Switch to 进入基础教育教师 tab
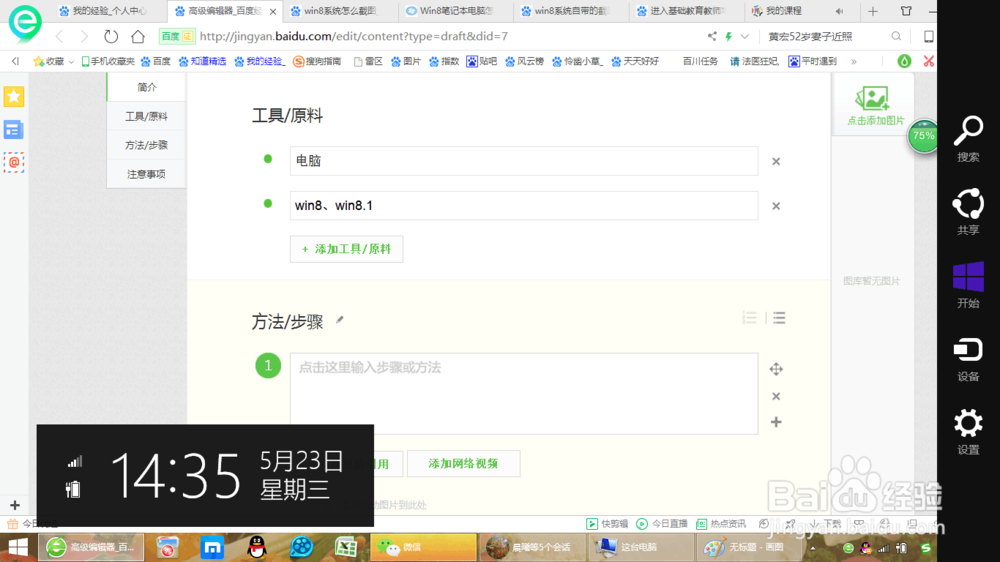Viewport: 1000px width, 562px height. click(x=686, y=11)
